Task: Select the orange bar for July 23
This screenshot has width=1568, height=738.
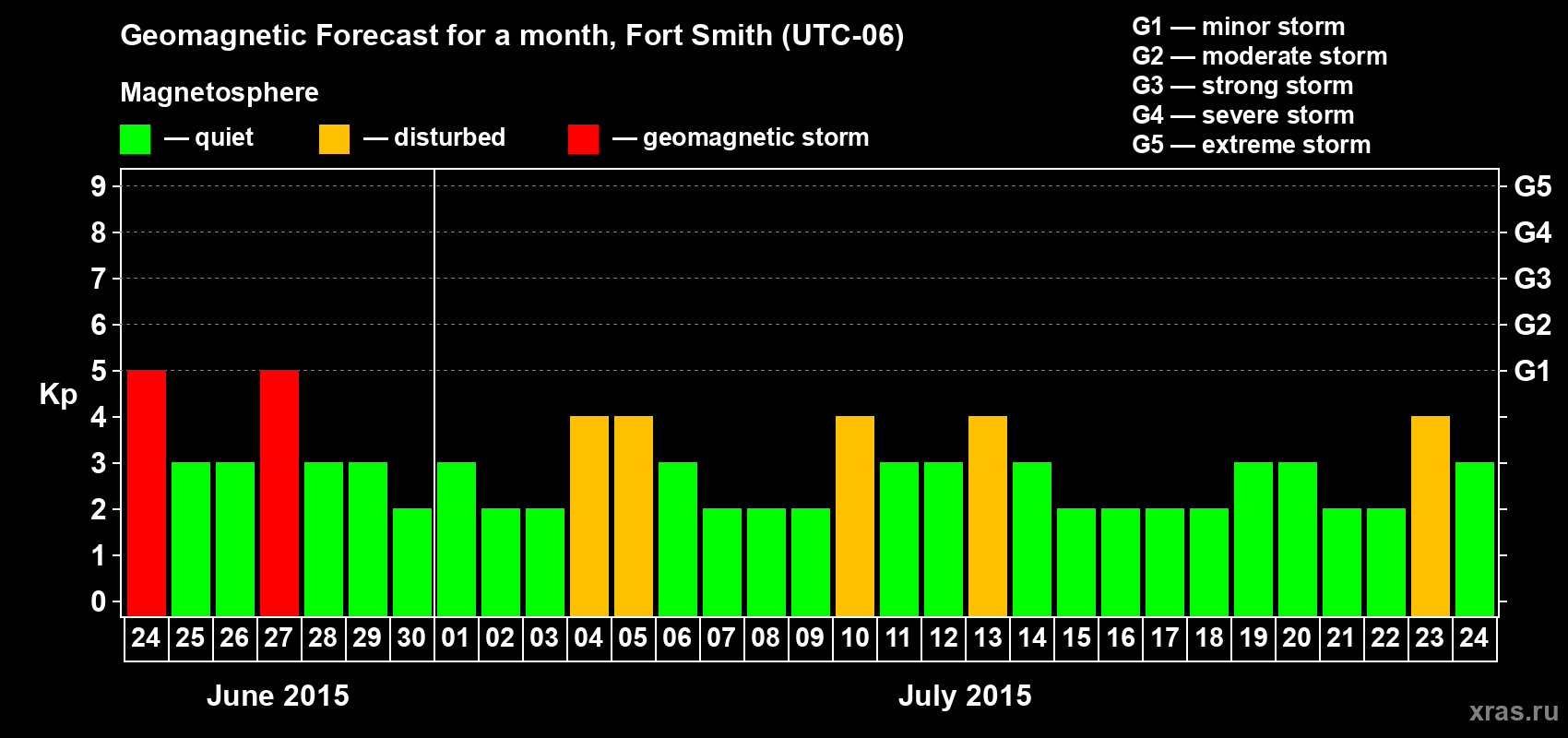Action: pyautogui.click(x=1431, y=517)
